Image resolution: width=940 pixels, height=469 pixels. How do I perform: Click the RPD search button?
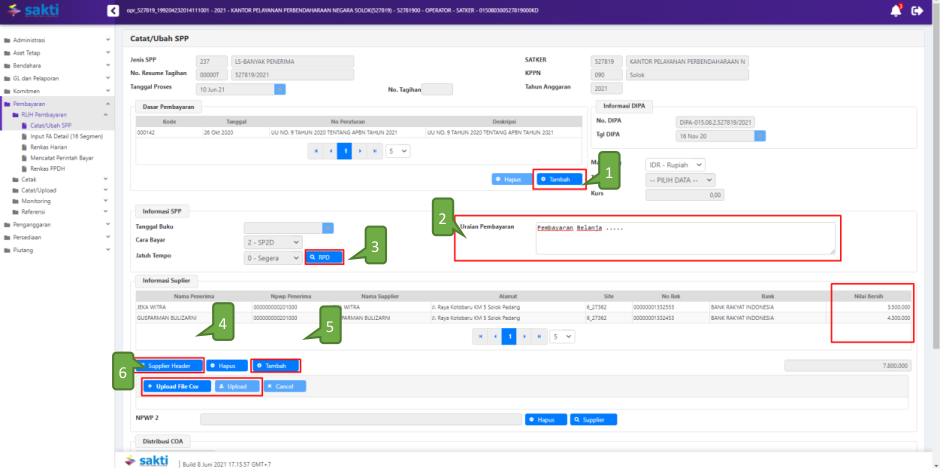pos(325,257)
